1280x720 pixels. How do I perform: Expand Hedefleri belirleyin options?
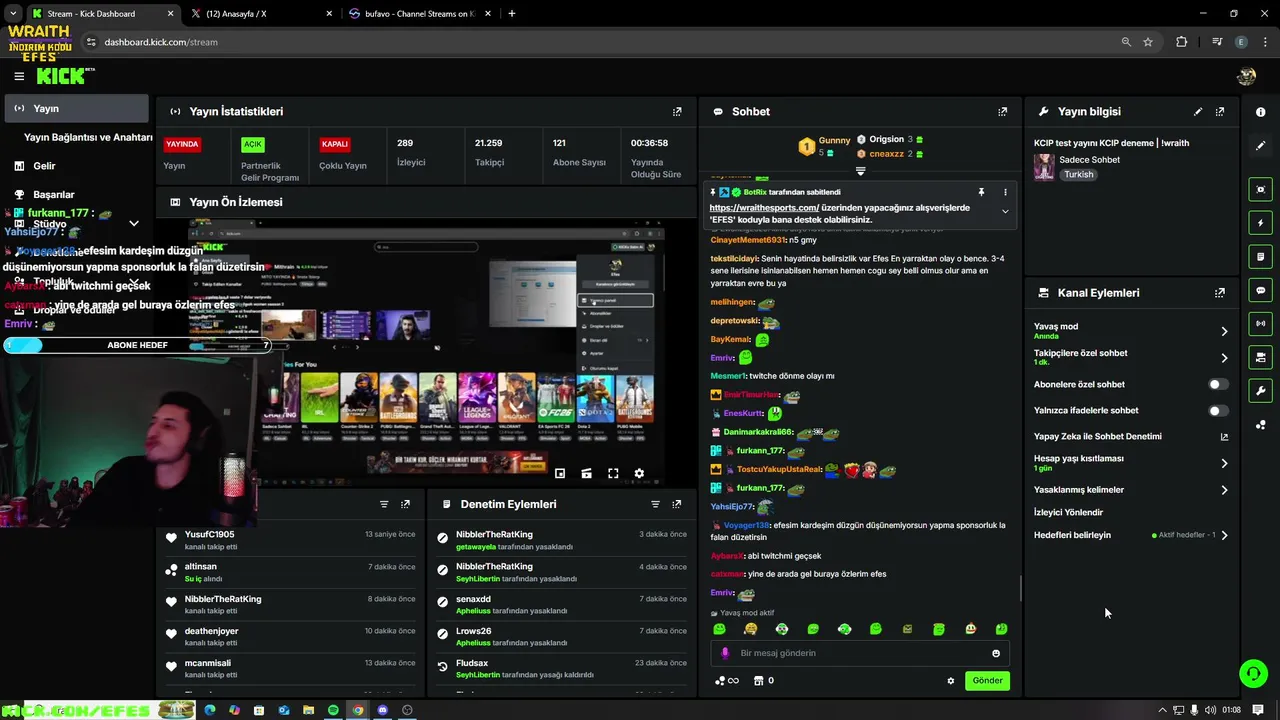coord(1224,535)
